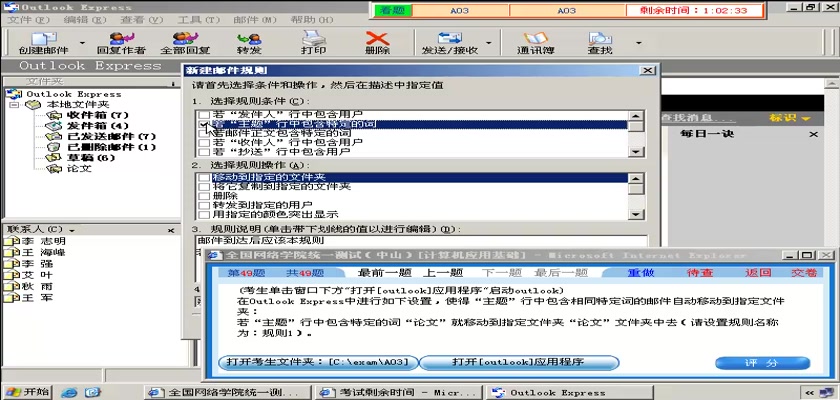Check 用指定的颜色突出显示 action
This screenshot has width=840, height=400.
(x=203, y=215)
